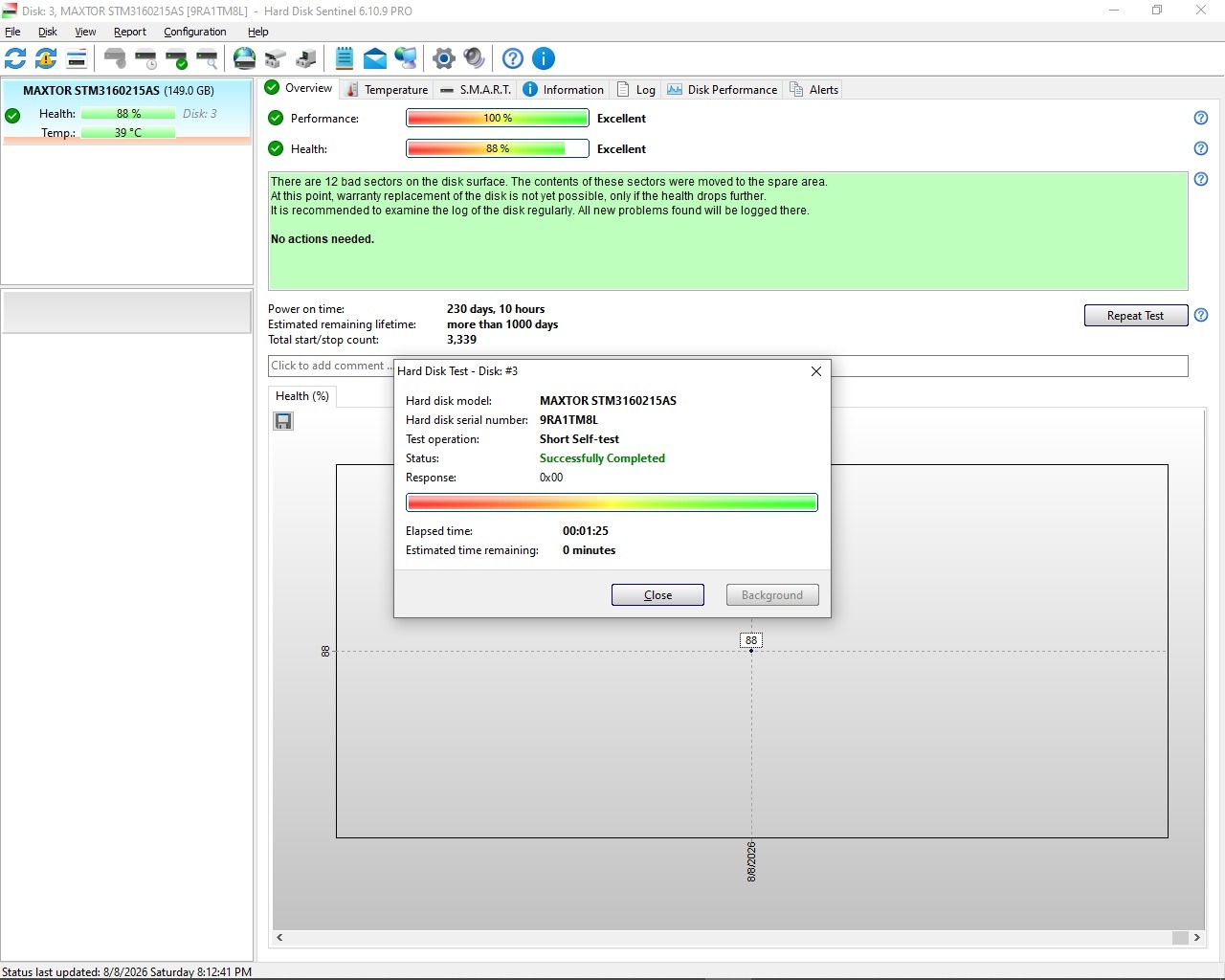Viewport: 1225px width, 980px height.
Task: Click the disk with green checkmark icon
Action: (176, 58)
